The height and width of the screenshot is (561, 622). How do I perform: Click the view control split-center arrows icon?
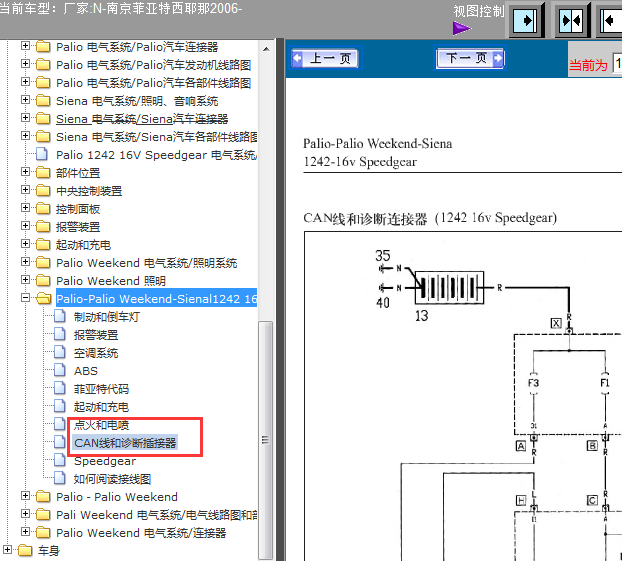coord(571,20)
